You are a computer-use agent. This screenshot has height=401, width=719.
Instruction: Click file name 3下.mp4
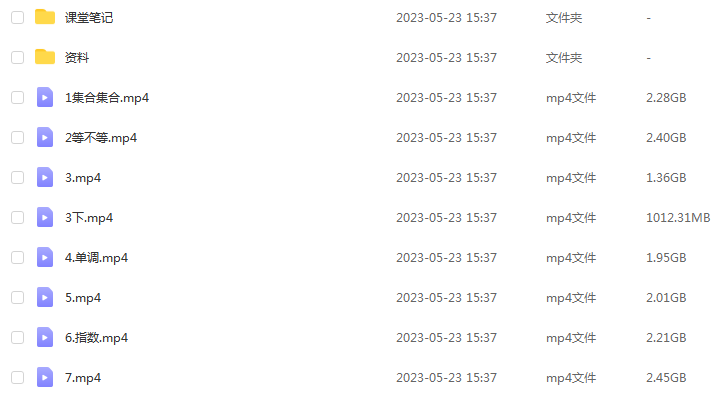pyautogui.click(x=89, y=218)
